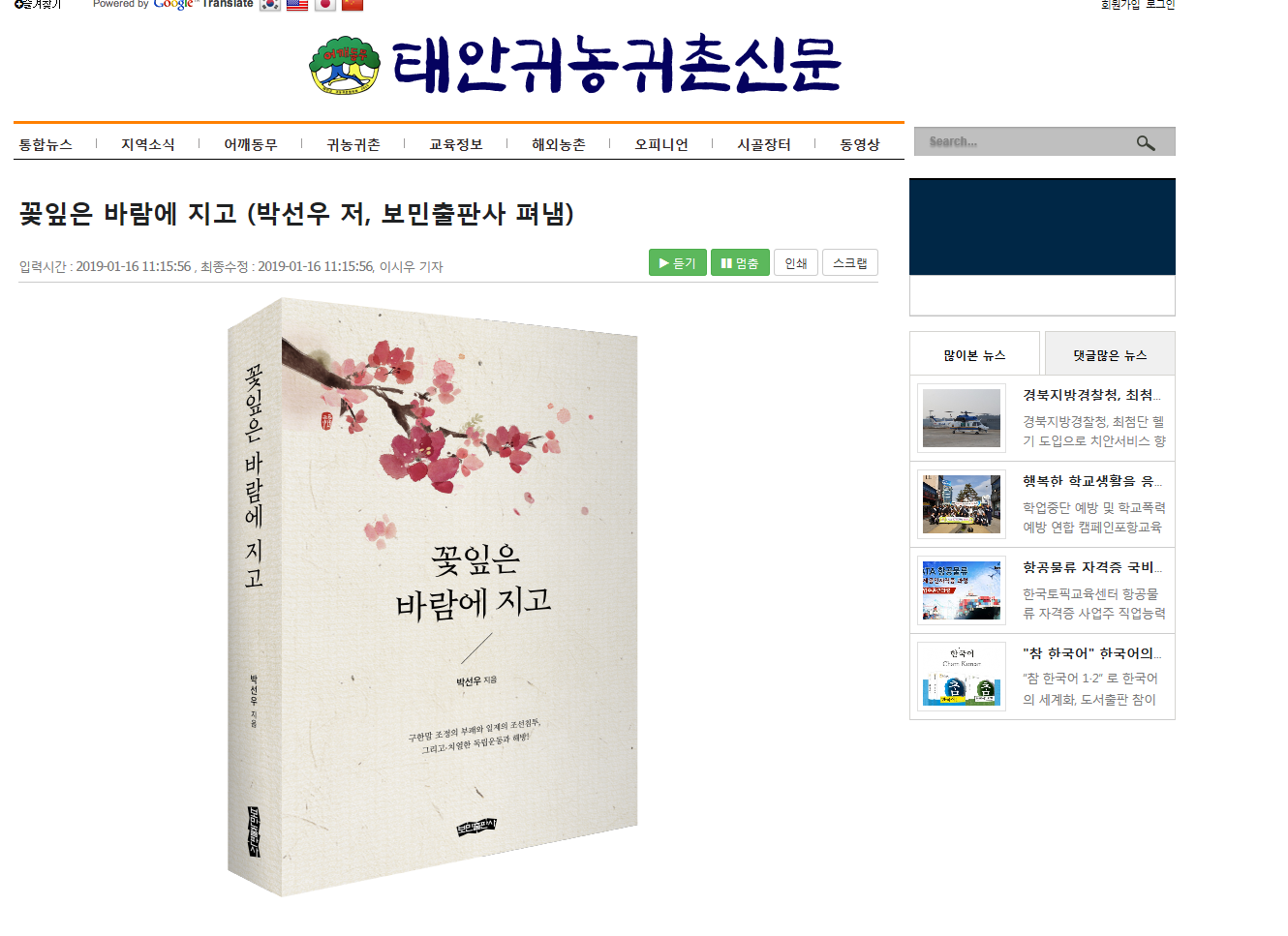Screen dimensions: 1288x936
Task: Open the 항공물류 자격증 headline link
Action: coord(1092,567)
